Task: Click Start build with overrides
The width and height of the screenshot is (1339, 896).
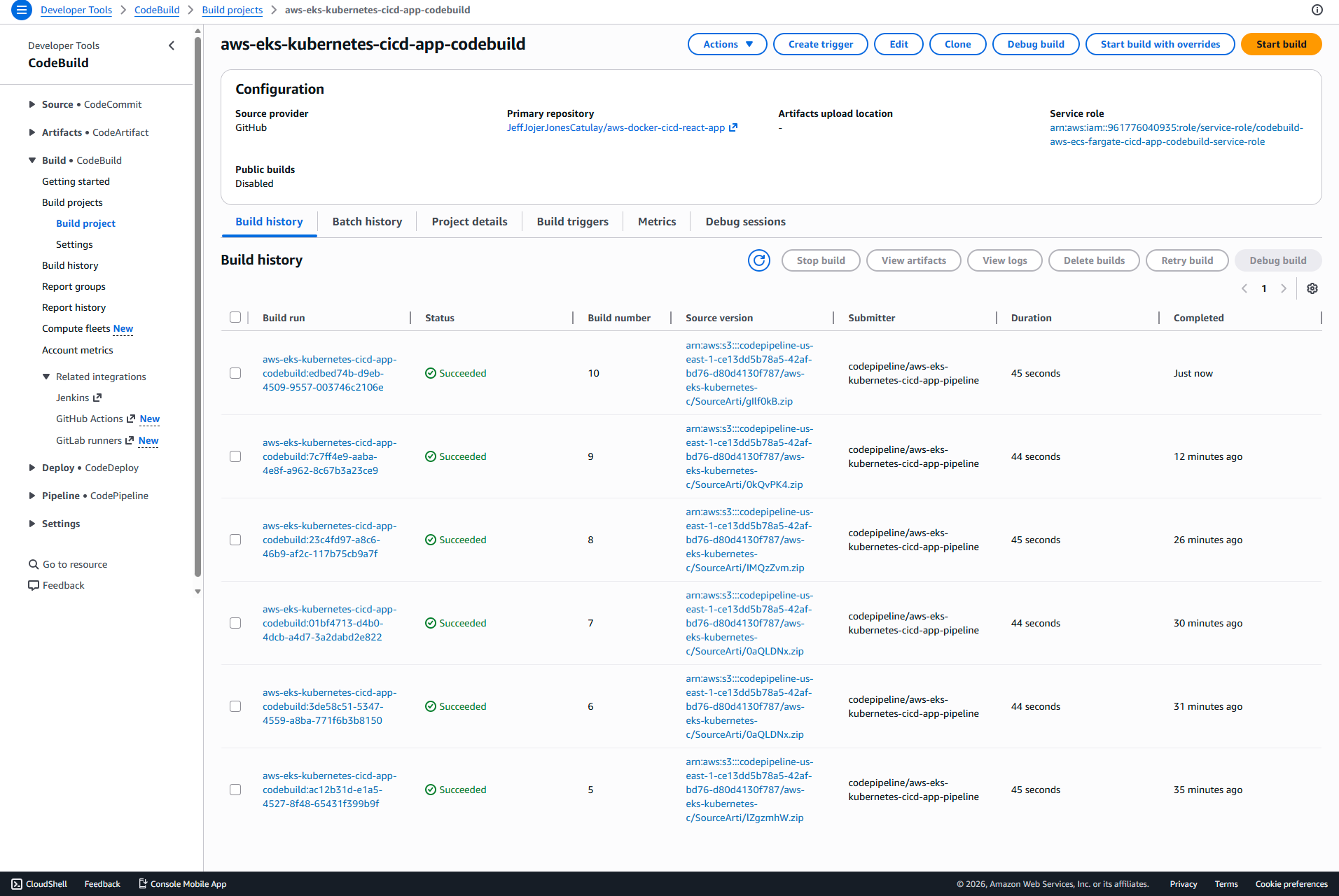Action: [1160, 44]
